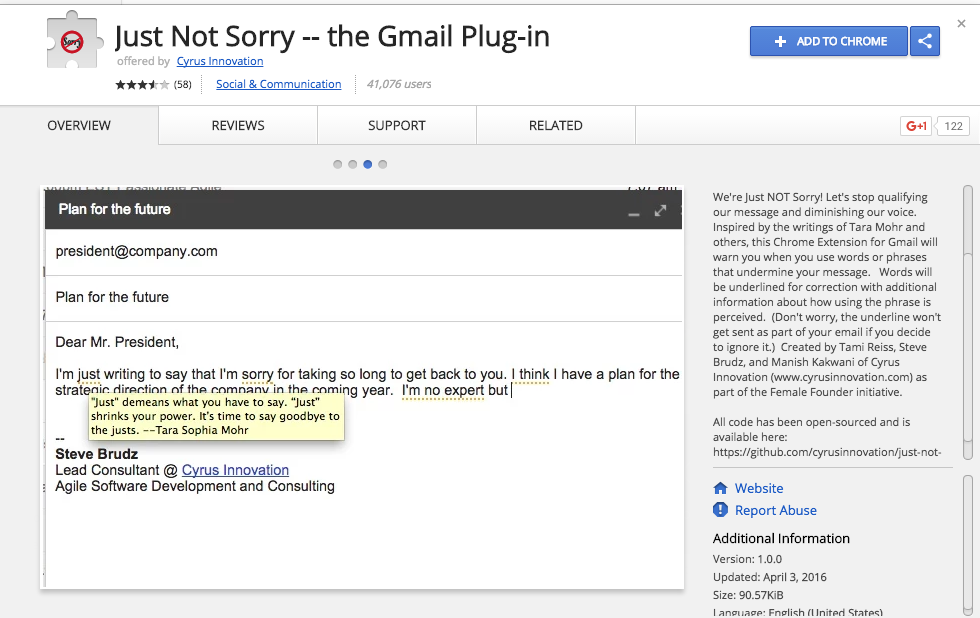Click the 'Version: 1.0.0' text

click(x=747, y=559)
